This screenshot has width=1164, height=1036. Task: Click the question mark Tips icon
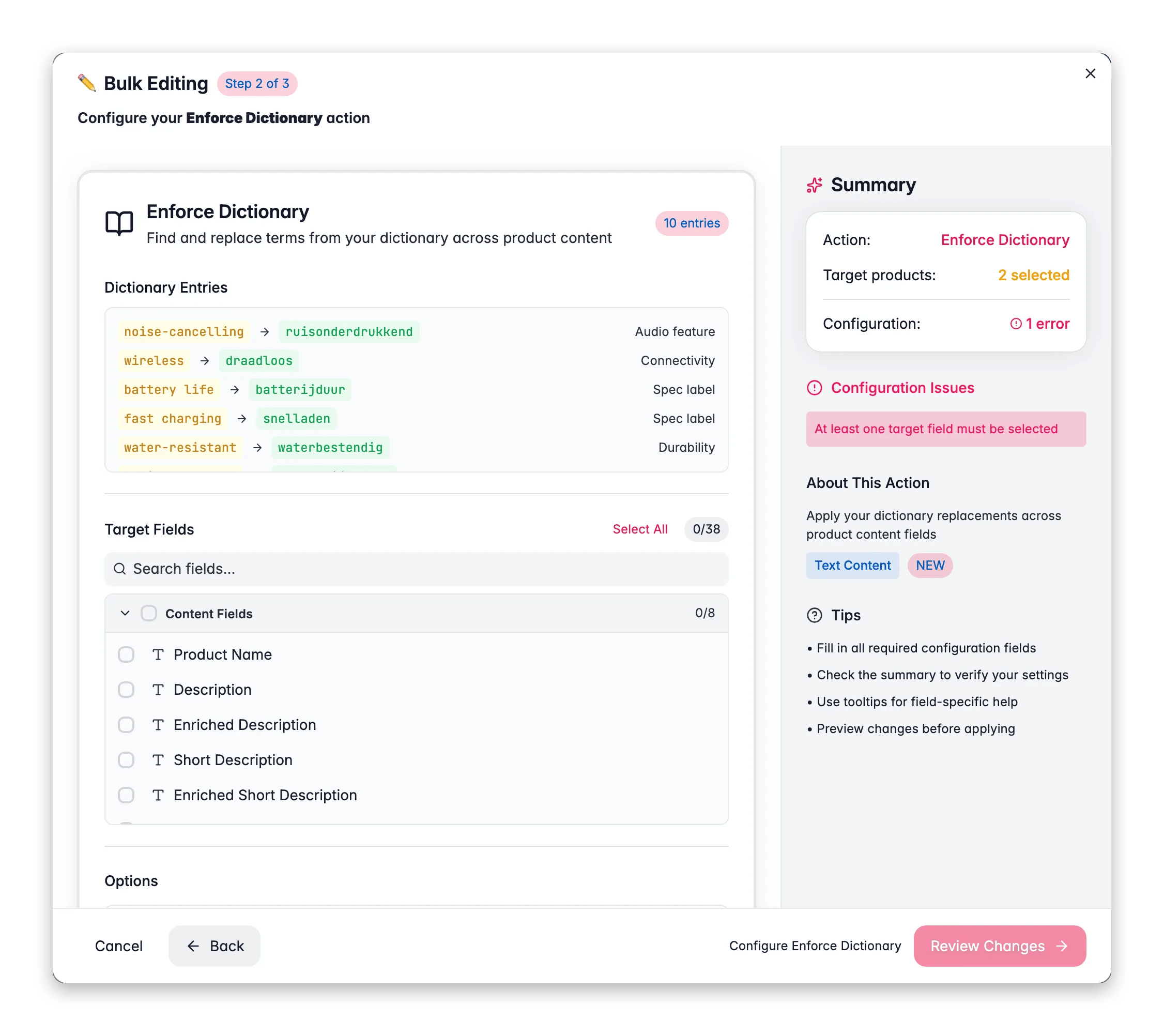815,615
